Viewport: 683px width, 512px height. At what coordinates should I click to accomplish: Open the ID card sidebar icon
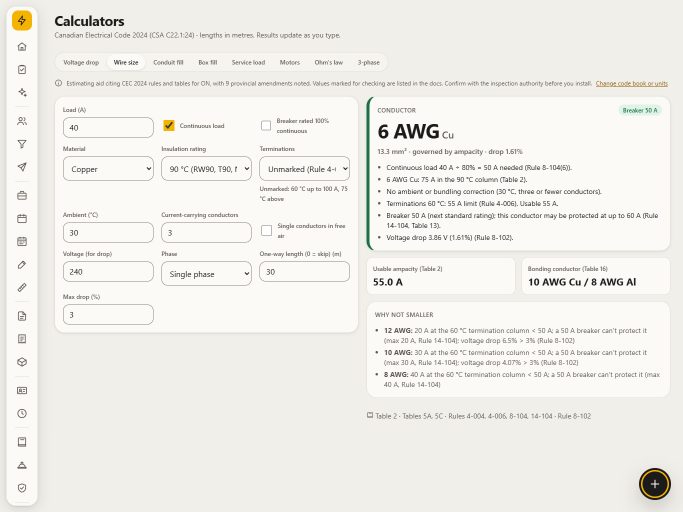(x=22, y=390)
